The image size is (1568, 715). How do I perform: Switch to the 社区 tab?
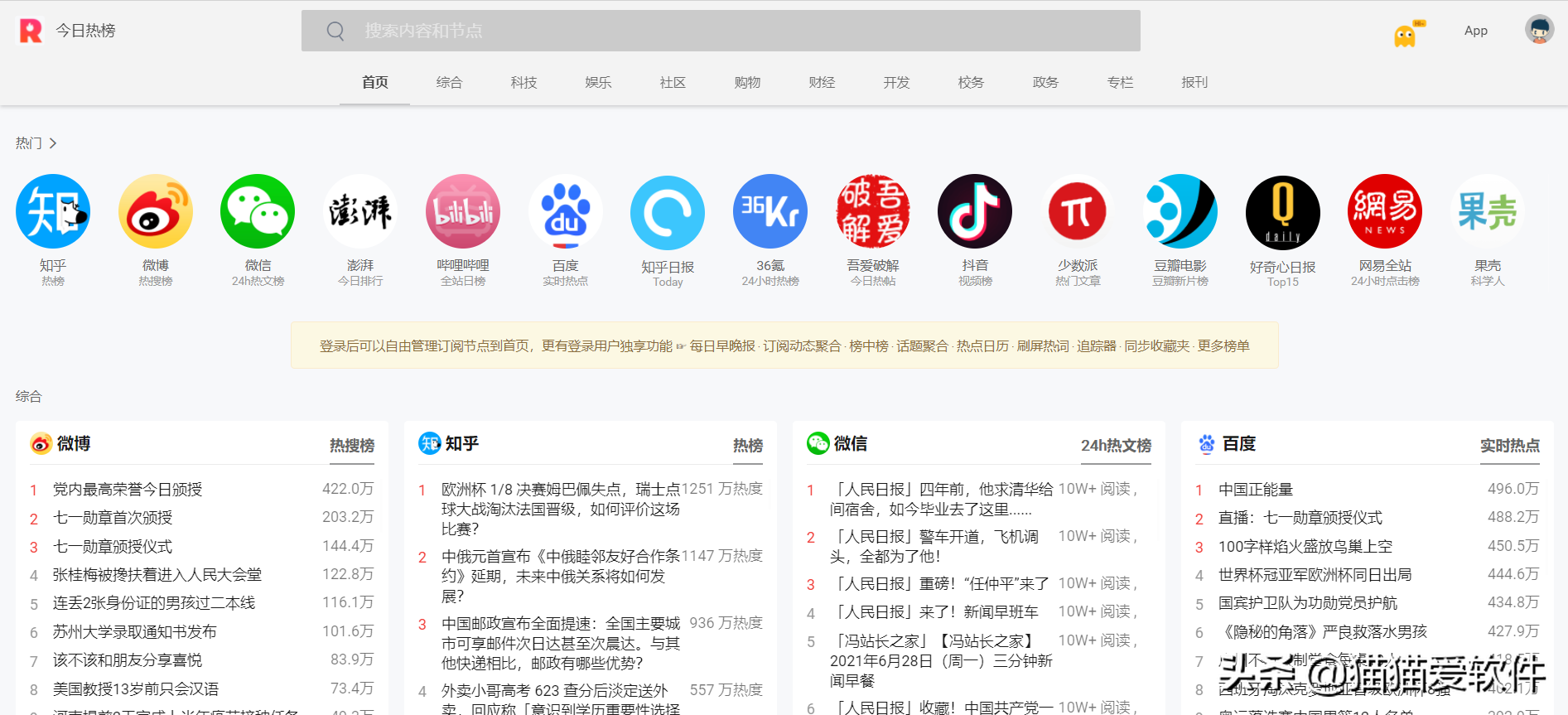pyautogui.click(x=673, y=82)
